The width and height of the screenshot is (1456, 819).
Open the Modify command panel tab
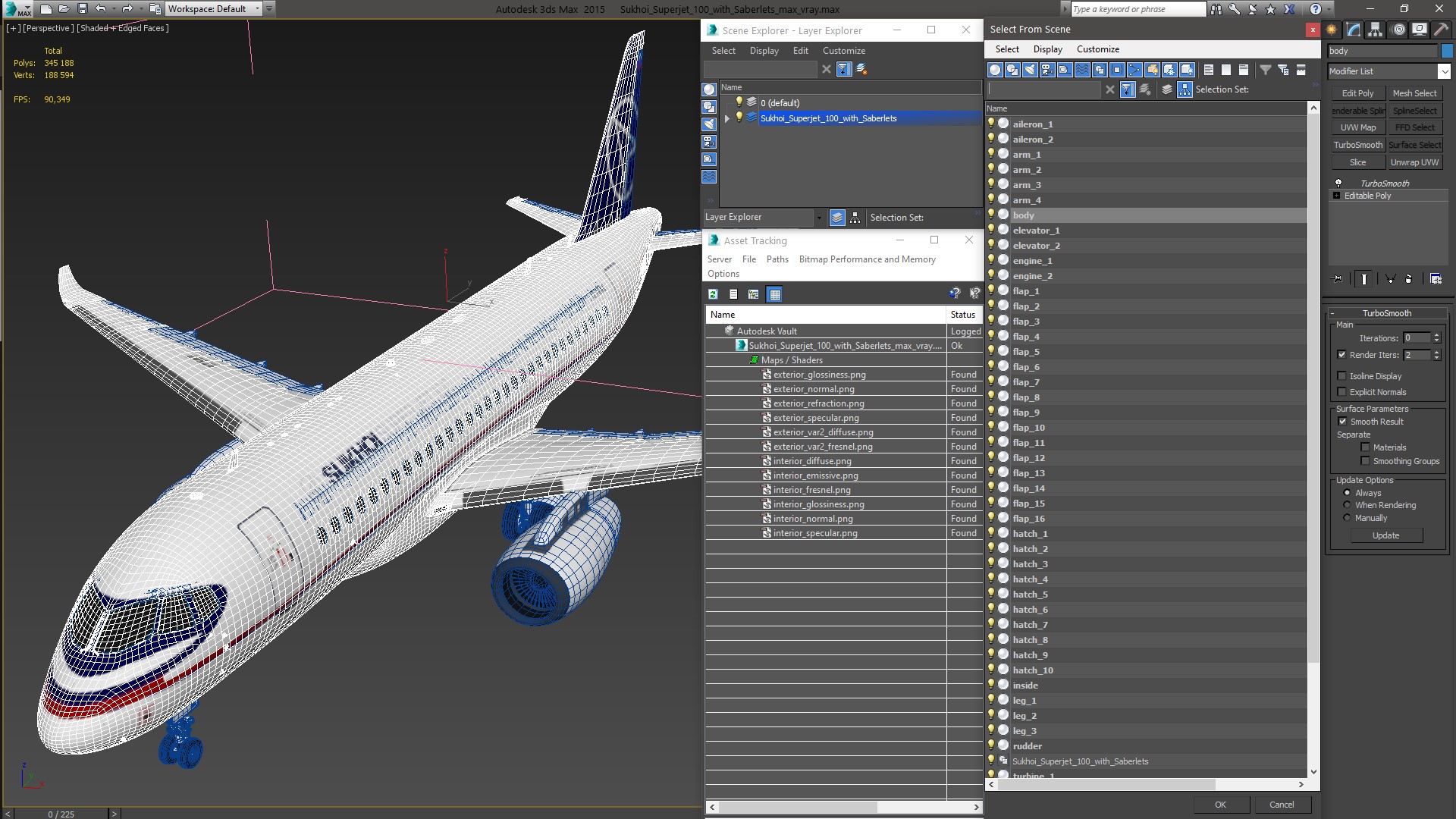coord(1354,30)
